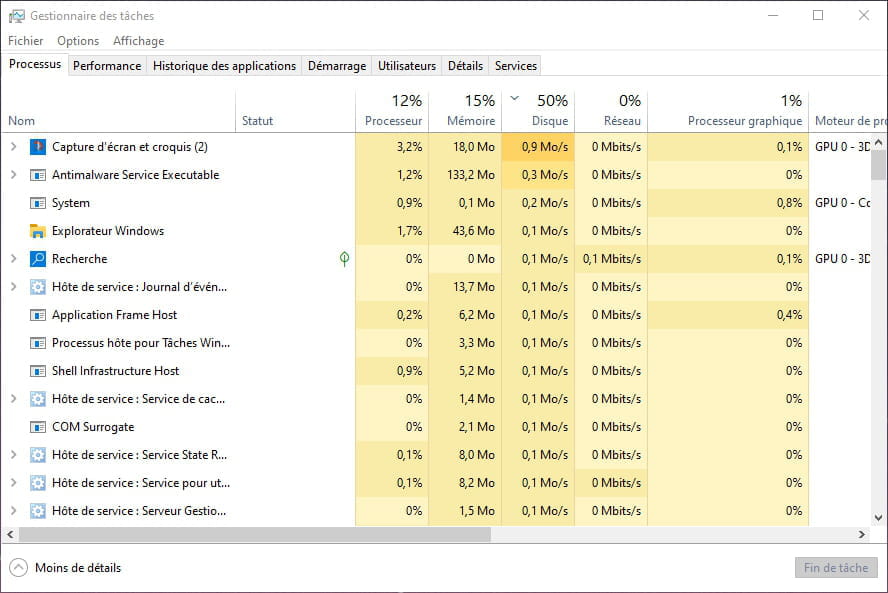This screenshot has height=593, width=888.
Task: Click the 0,8% GPU value for System
Action: [x=789, y=203]
